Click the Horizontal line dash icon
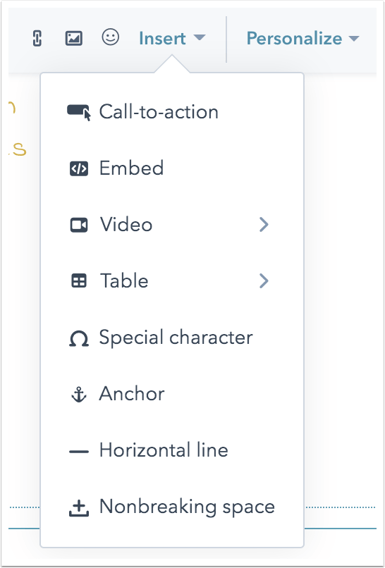 point(79,451)
